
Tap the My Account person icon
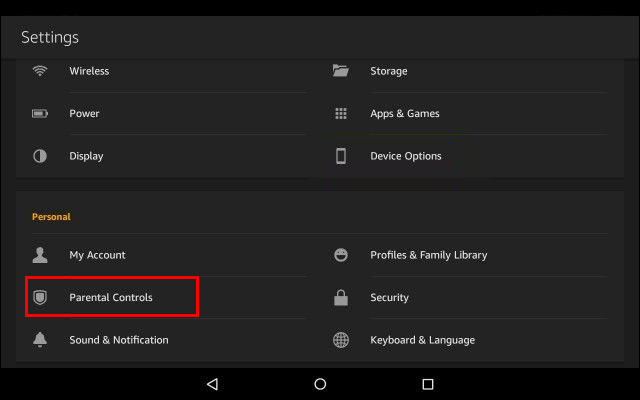tap(40, 255)
